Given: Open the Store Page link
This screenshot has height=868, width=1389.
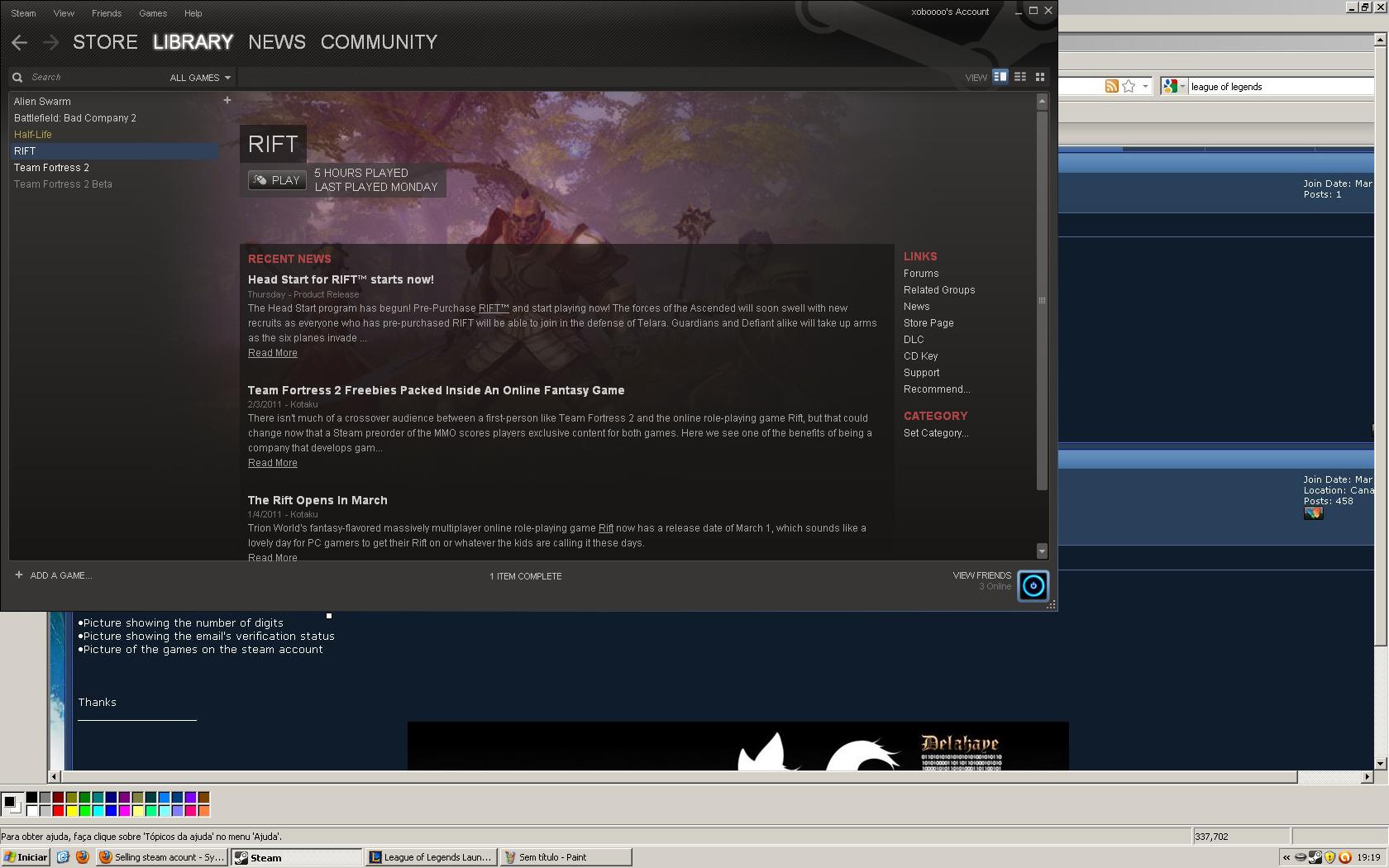Looking at the screenshot, I should (x=928, y=323).
